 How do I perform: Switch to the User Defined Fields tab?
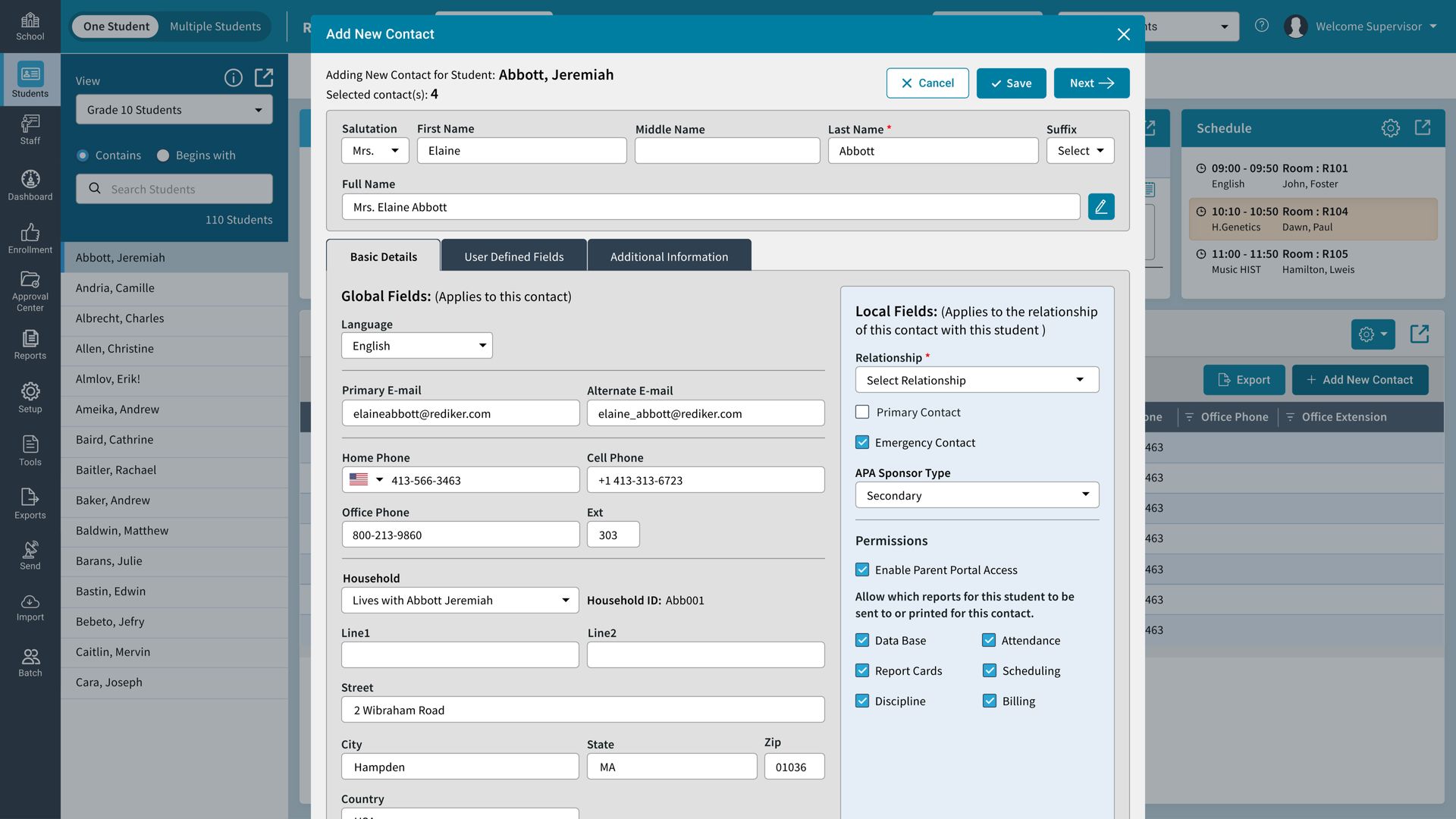514,256
